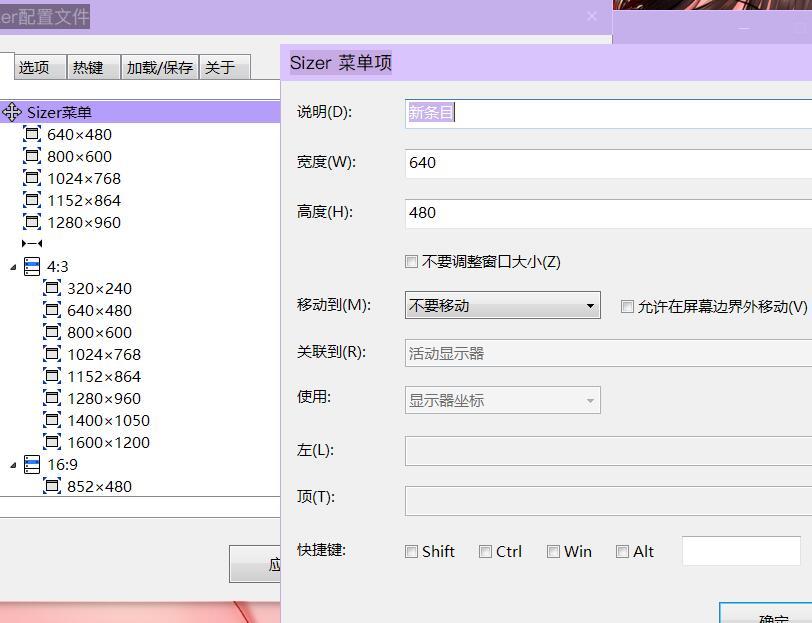
Task: Select the 320×240 entry text
Action: [x=99, y=288]
